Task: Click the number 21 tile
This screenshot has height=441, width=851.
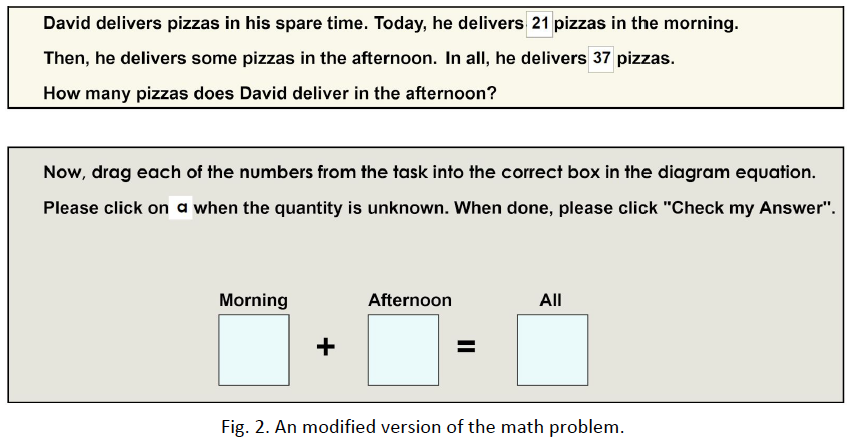Action: [539, 23]
